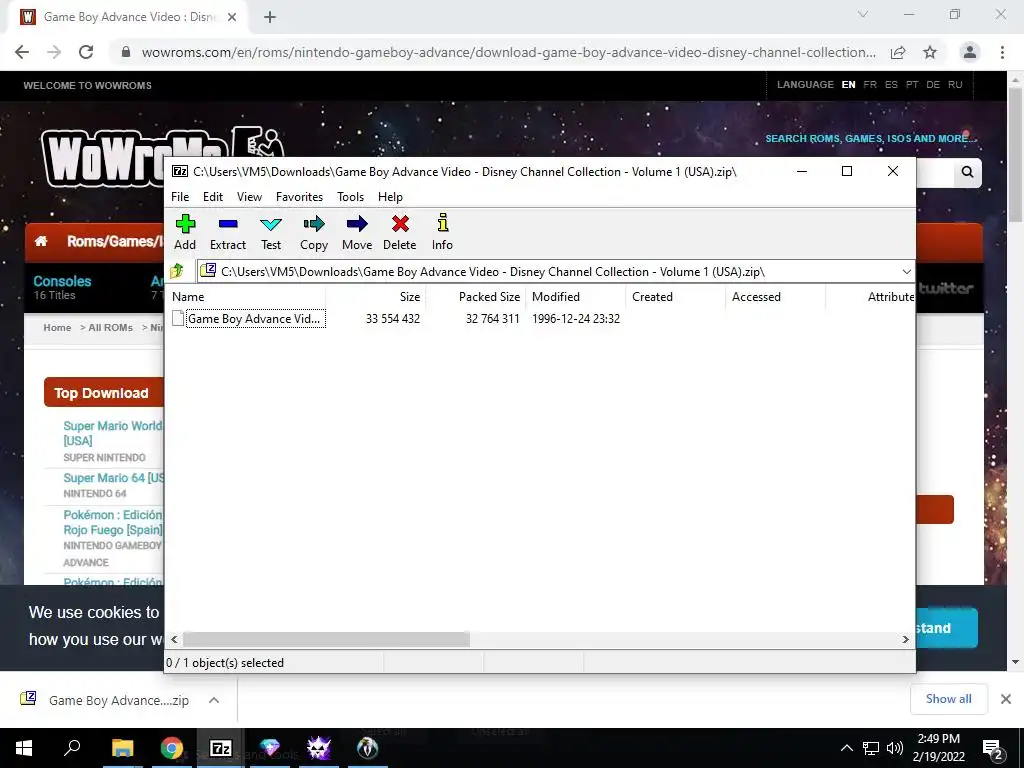
Task: Click the Add button in 7-Zip toolbar
Action: 185,232
